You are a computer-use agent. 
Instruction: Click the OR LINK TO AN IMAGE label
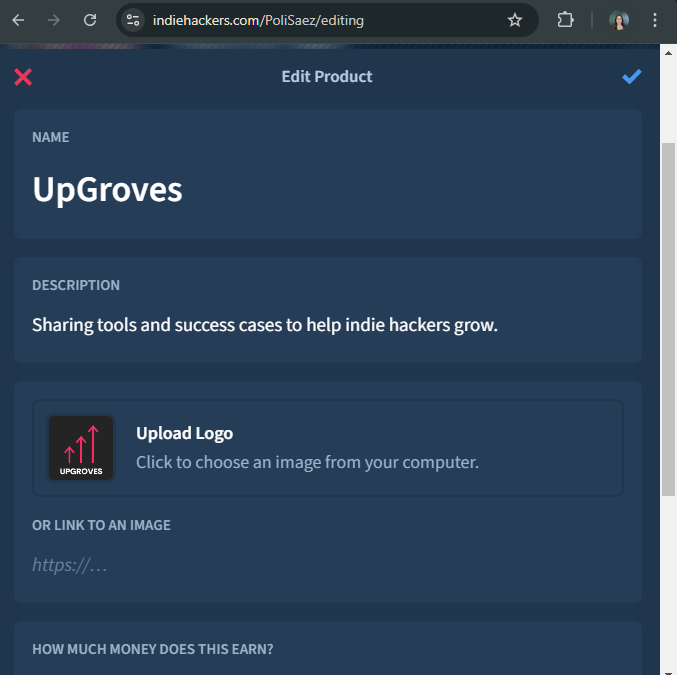pos(101,525)
